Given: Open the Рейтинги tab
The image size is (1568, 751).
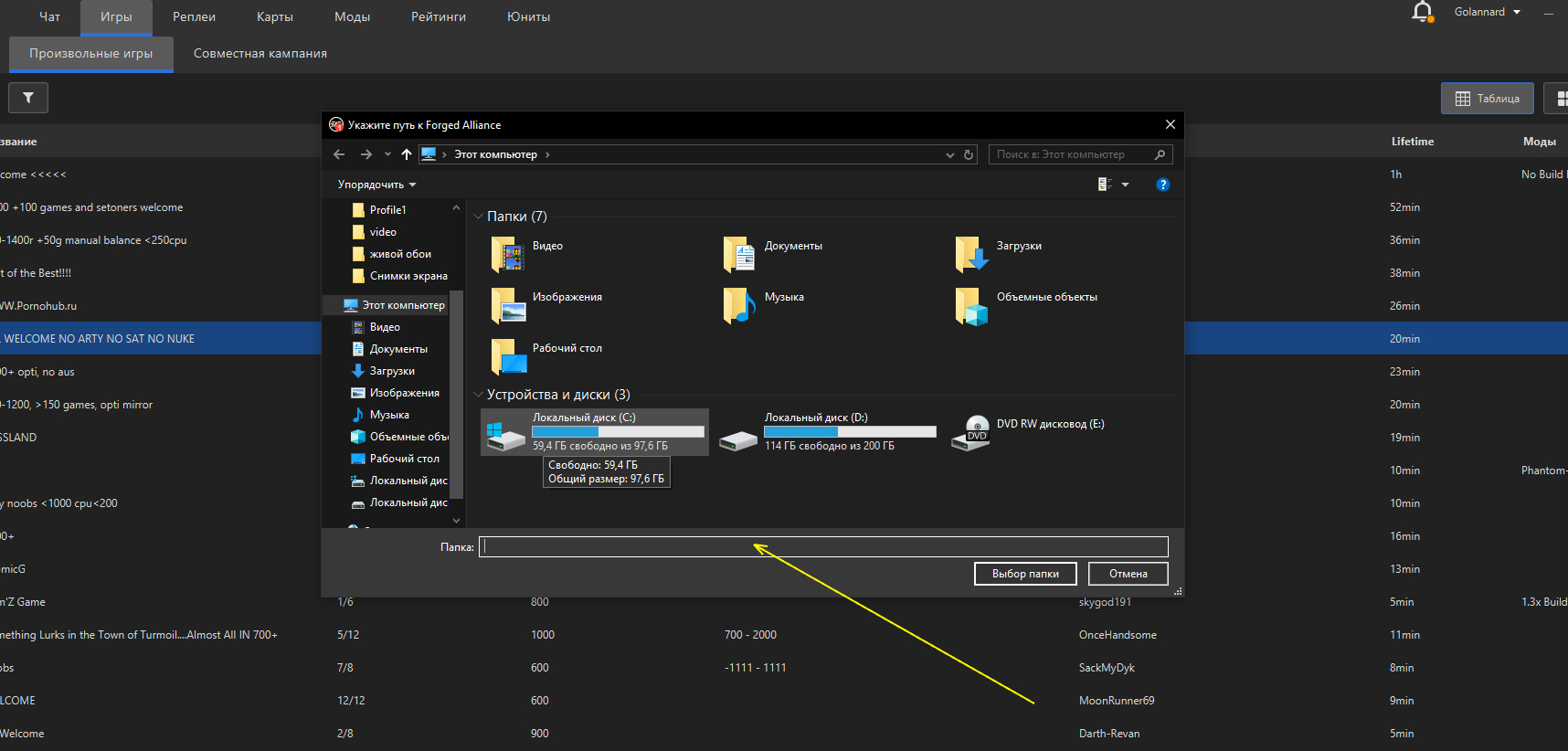Looking at the screenshot, I should 439,16.
